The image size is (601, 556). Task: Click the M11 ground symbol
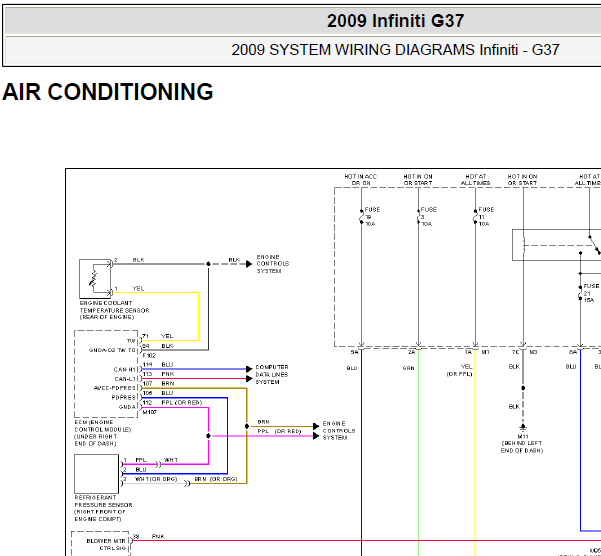(523, 428)
